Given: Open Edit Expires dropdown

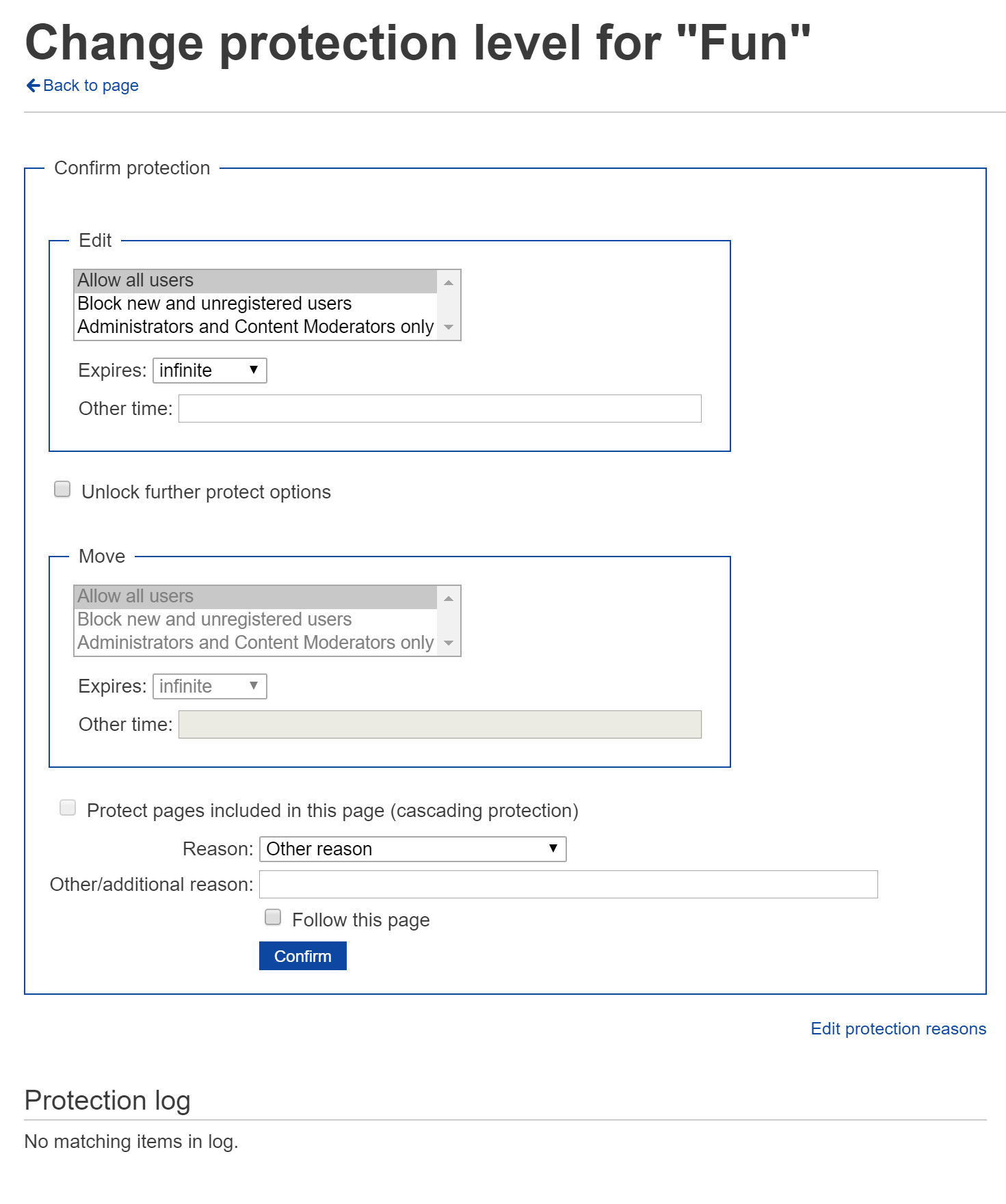Looking at the screenshot, I should point(209,371).
